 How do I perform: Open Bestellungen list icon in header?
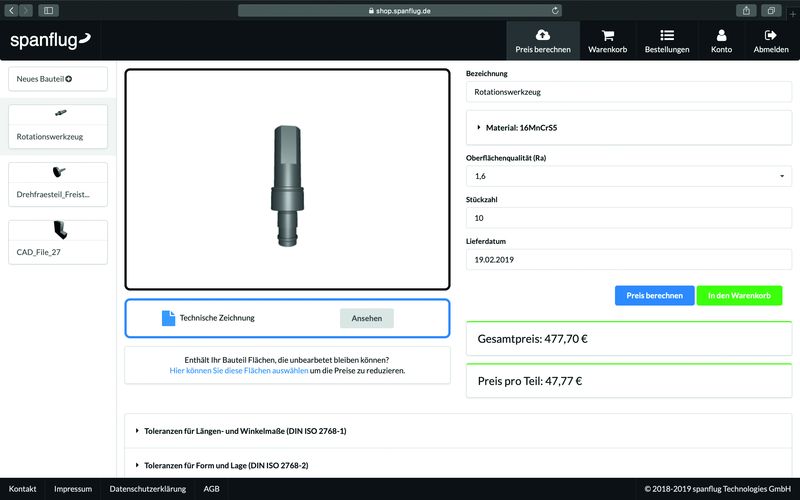(x=667, y=35)
